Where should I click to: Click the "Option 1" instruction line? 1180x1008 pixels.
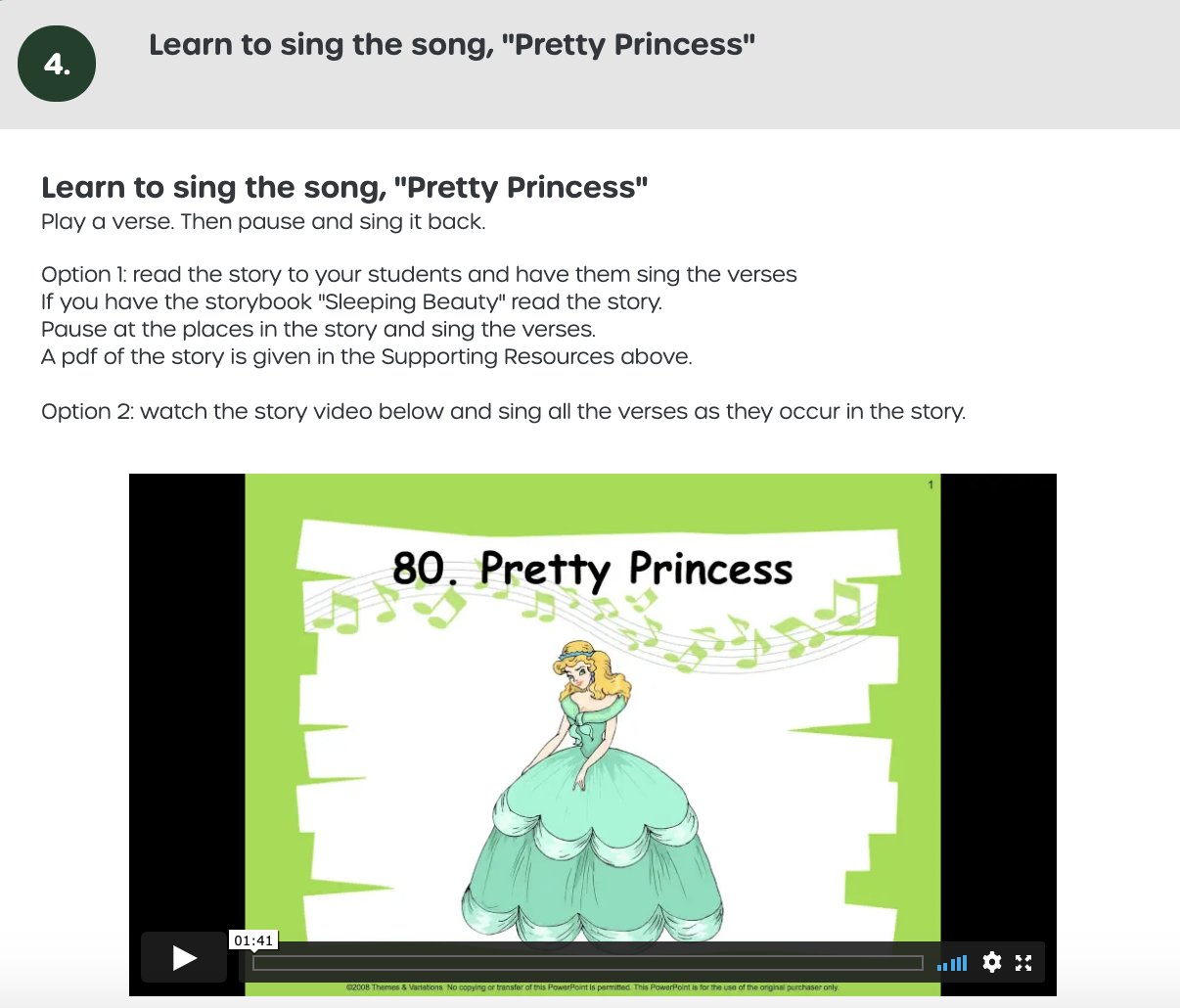(x=419, y=275)
